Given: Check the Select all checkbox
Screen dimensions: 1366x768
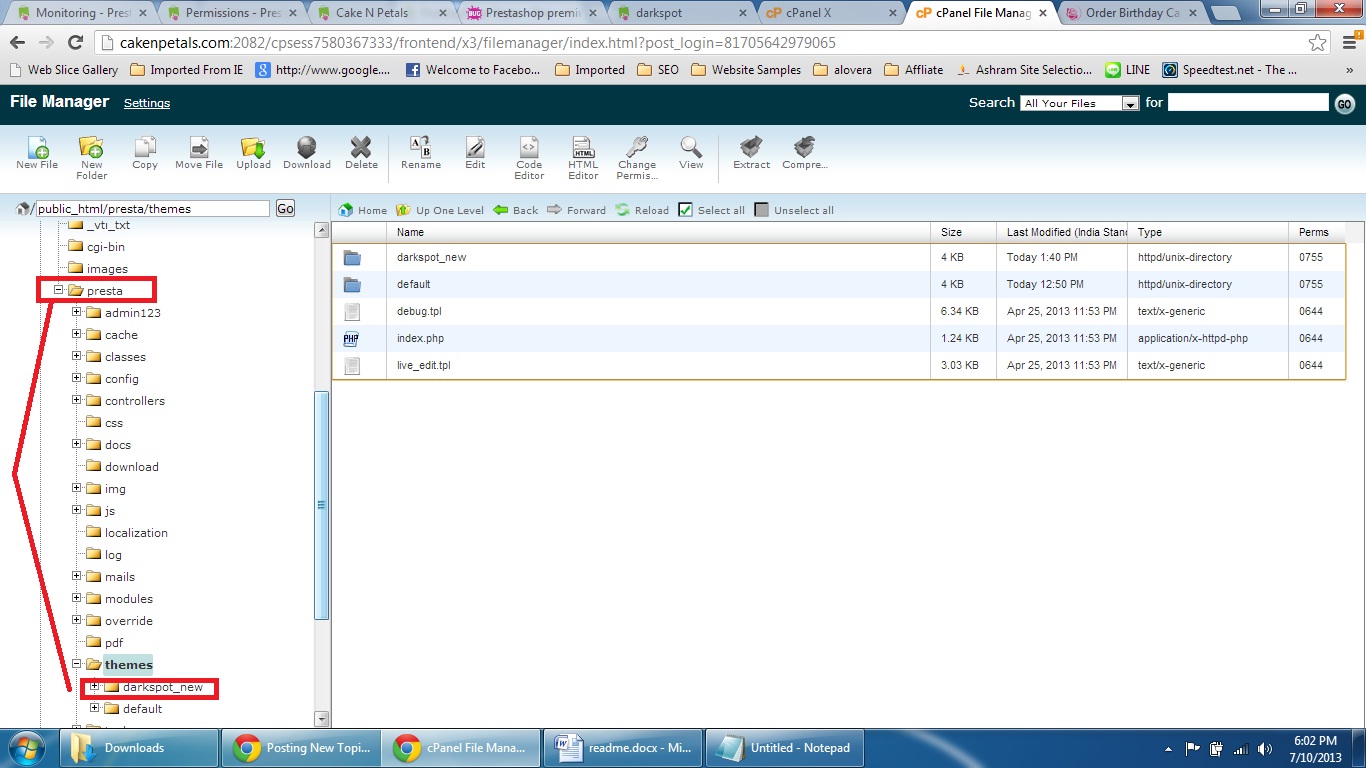Looking at the screenshot, I should (x=685, y=210).
